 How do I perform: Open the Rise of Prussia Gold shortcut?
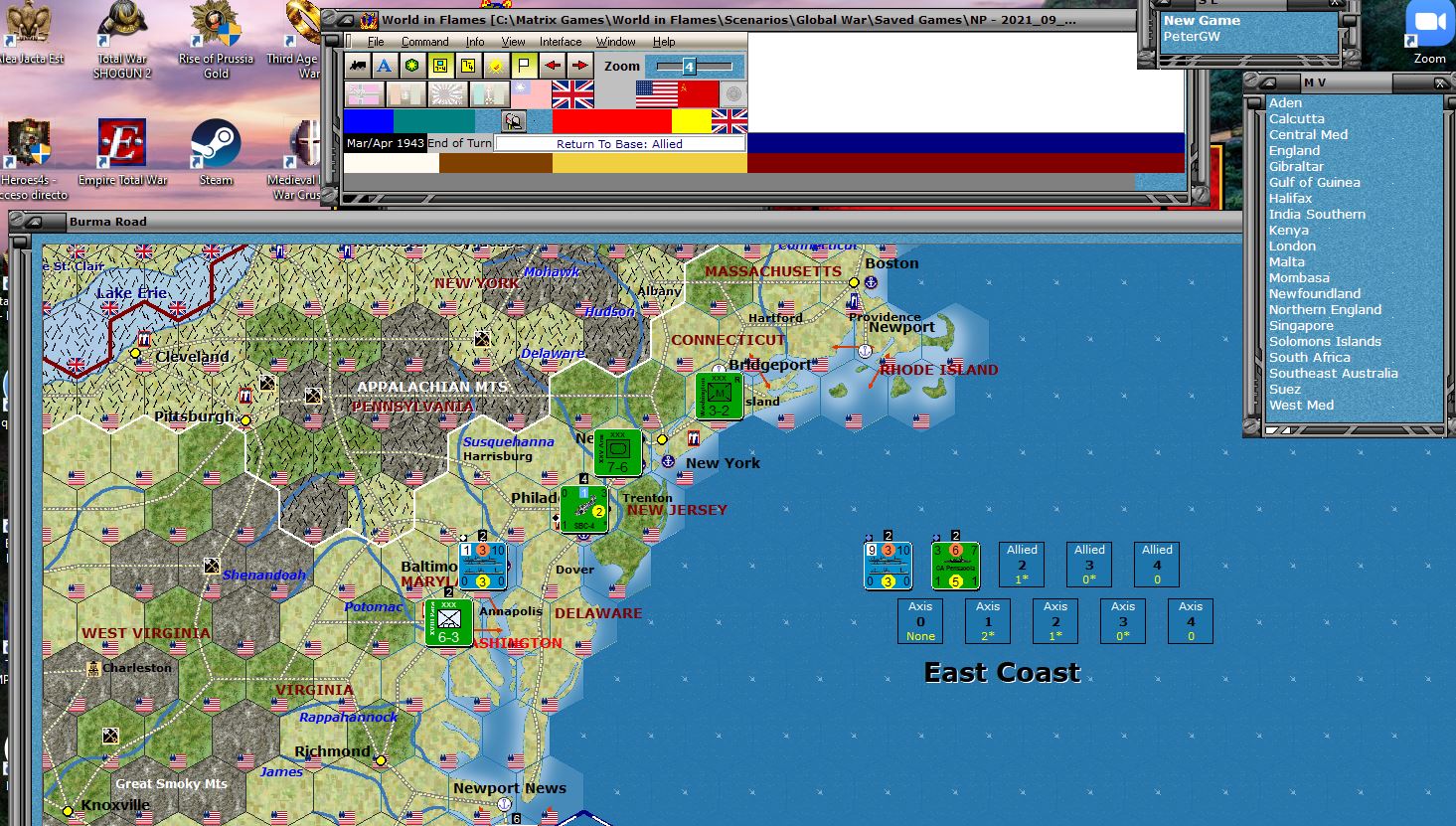coord(216,40)
